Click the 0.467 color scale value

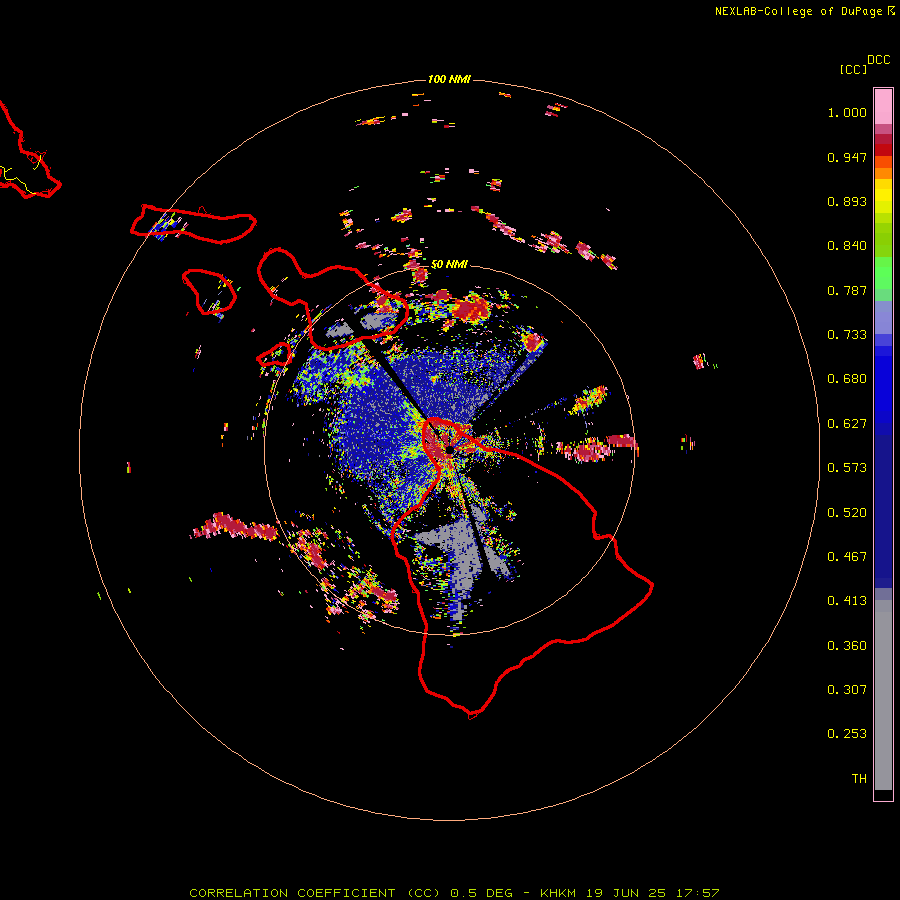pyautogui.click(x=847, y=557)
